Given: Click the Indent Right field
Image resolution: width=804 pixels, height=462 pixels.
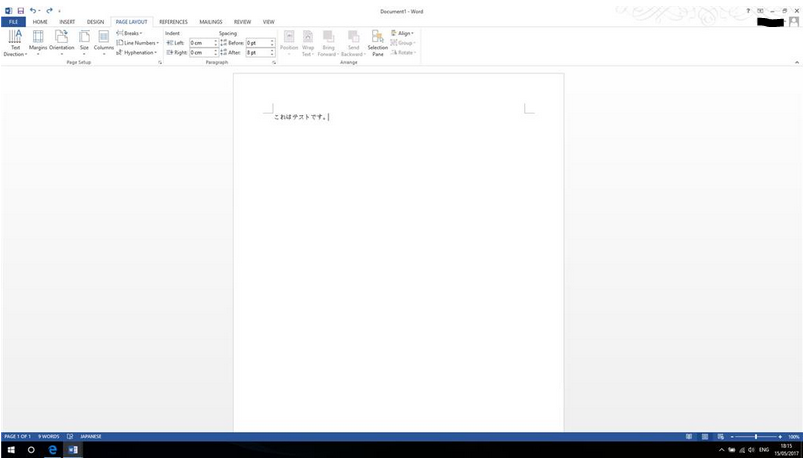Looking at the screenshot, I should pyautogui.click(x=202, y=52).
